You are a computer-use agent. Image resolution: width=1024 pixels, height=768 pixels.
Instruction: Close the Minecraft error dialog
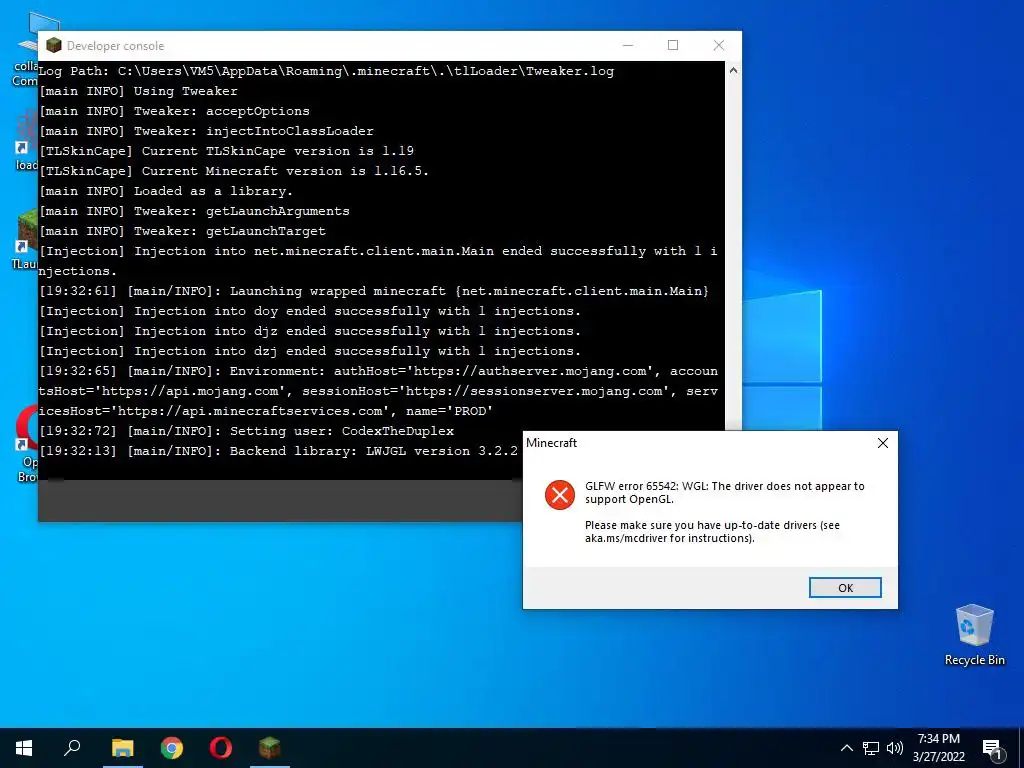883,443
